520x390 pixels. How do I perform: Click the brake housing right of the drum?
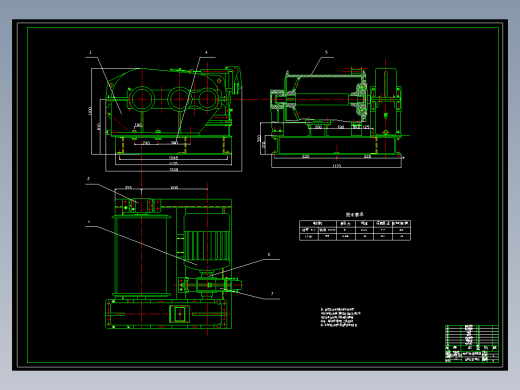tap(386, 102)
